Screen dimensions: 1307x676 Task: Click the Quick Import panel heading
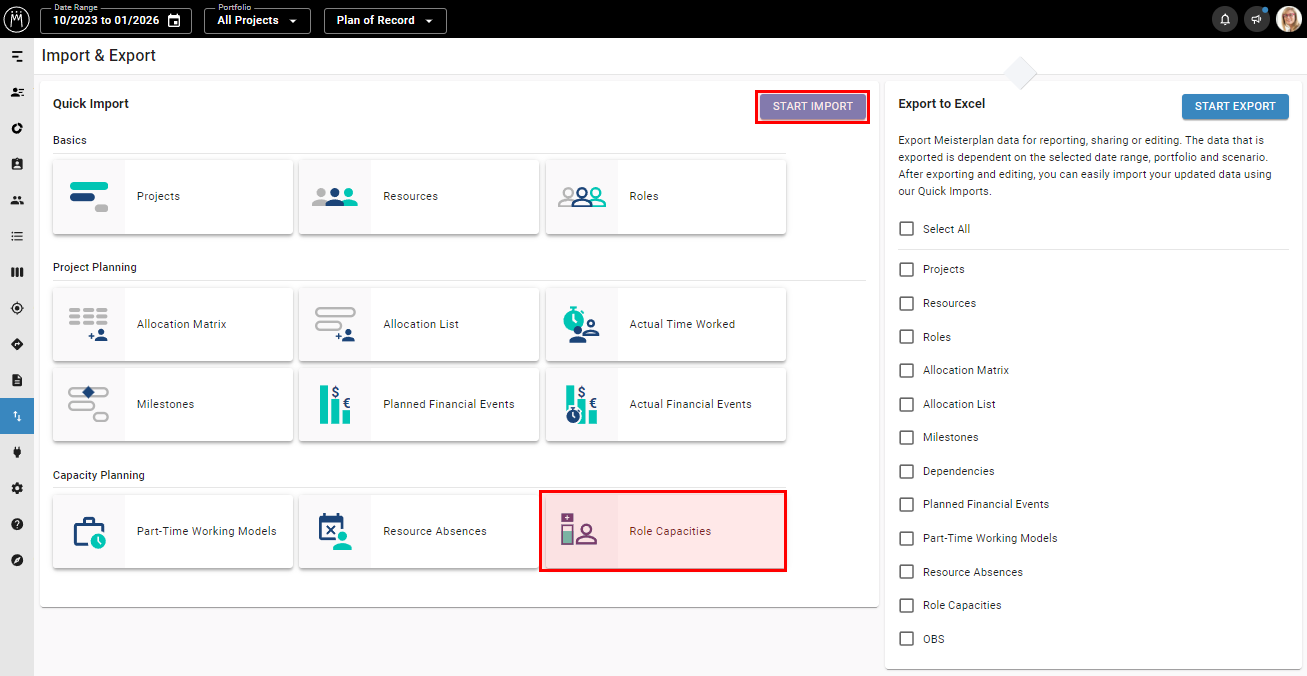(91, 104)
